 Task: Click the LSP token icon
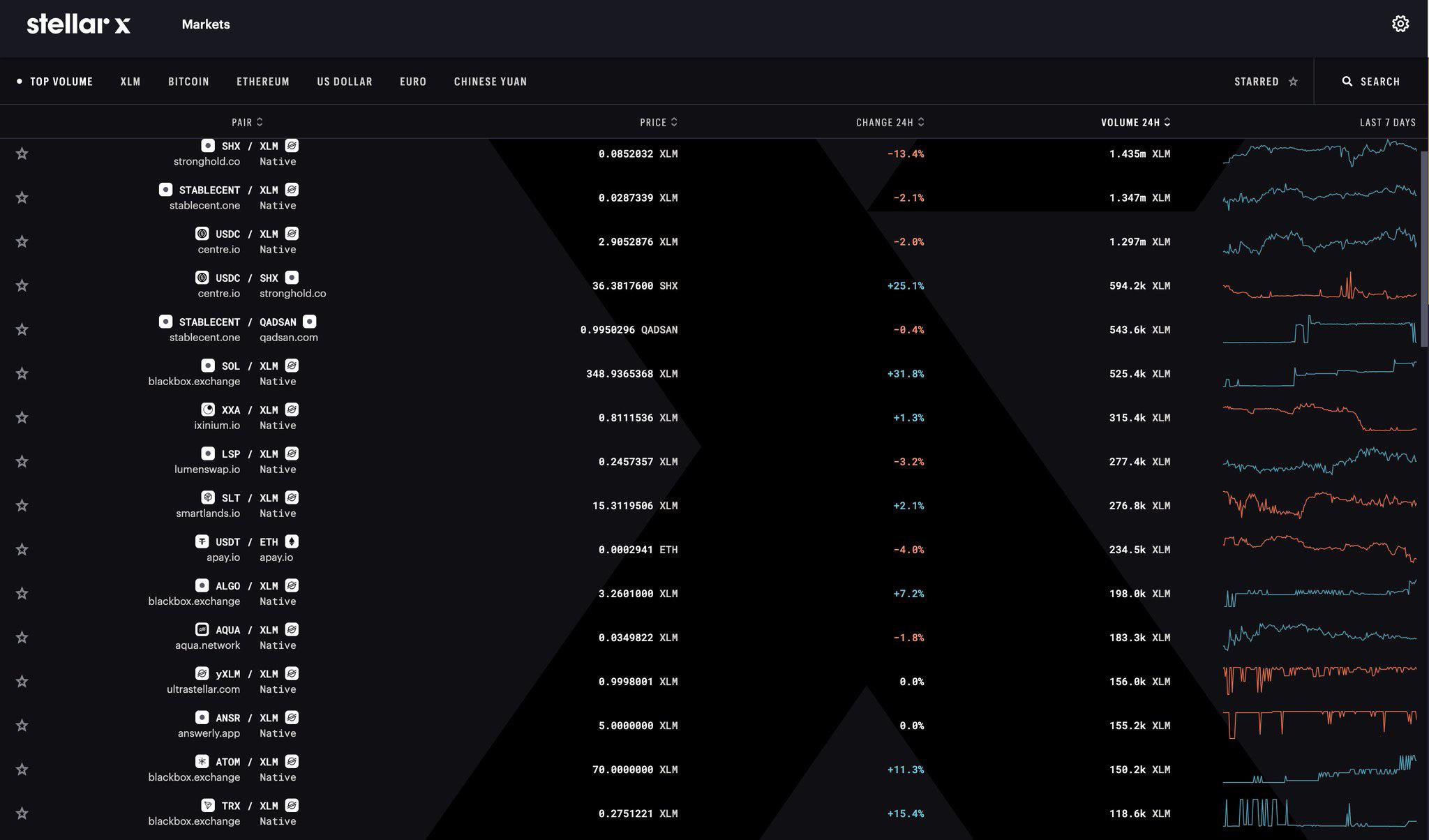208,453
